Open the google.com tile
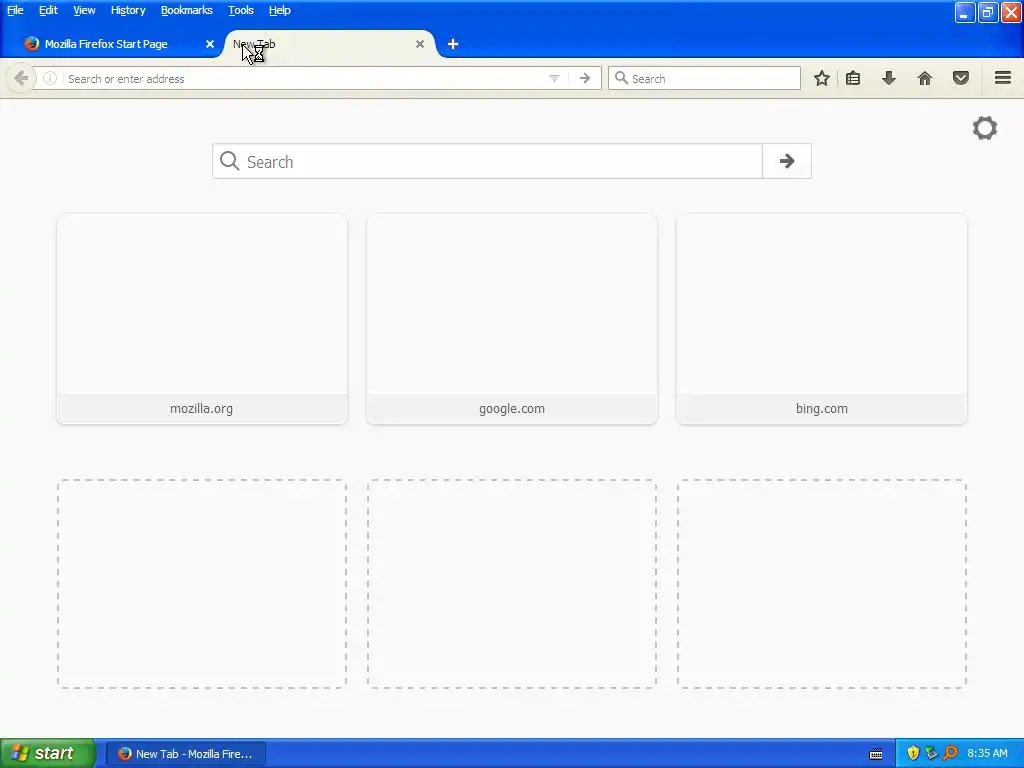This screenshot has height=768, width=1024. pos(512,319)
